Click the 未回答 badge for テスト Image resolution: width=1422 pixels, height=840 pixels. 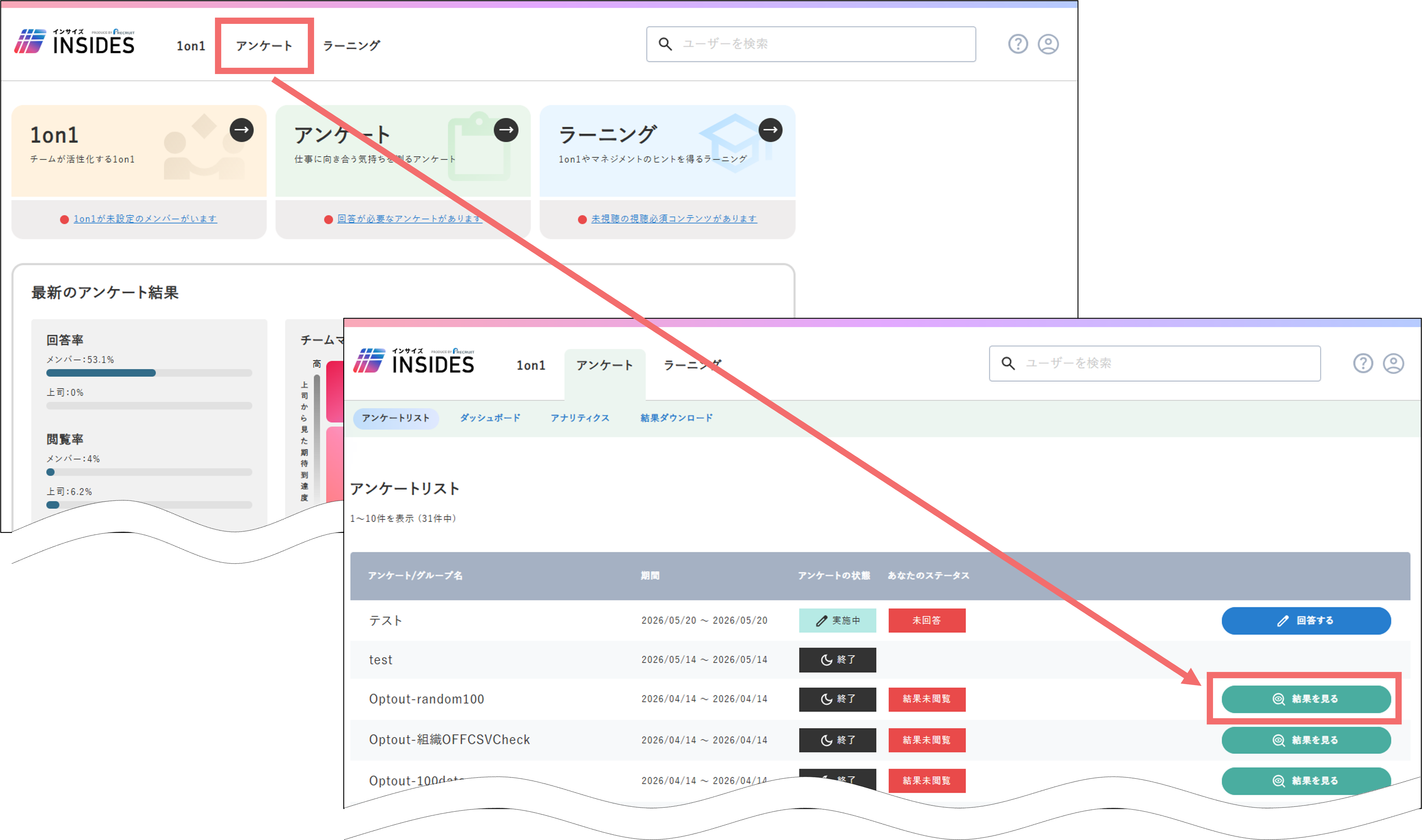click(x=927, y=621)
